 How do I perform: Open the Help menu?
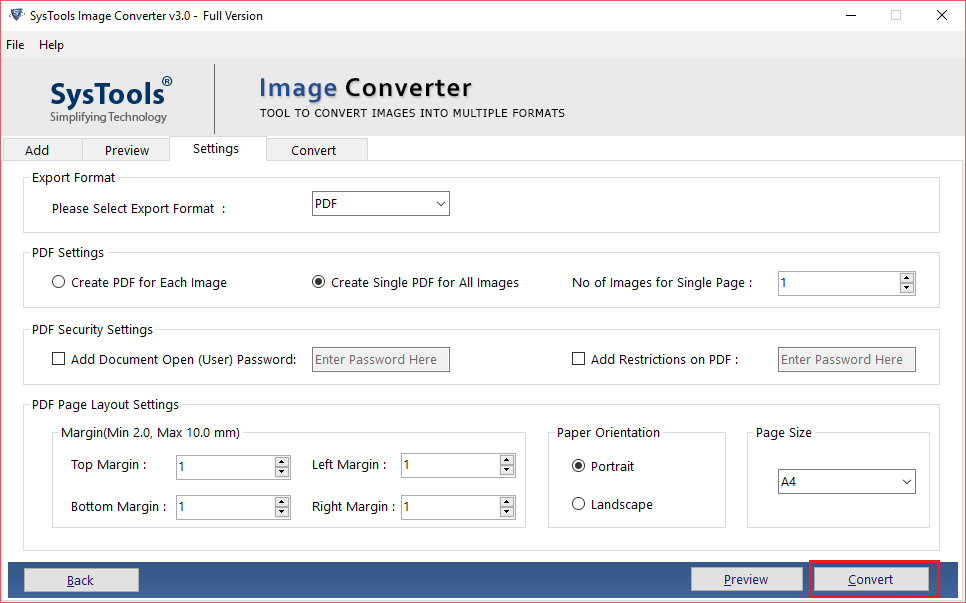coord(51,45)
